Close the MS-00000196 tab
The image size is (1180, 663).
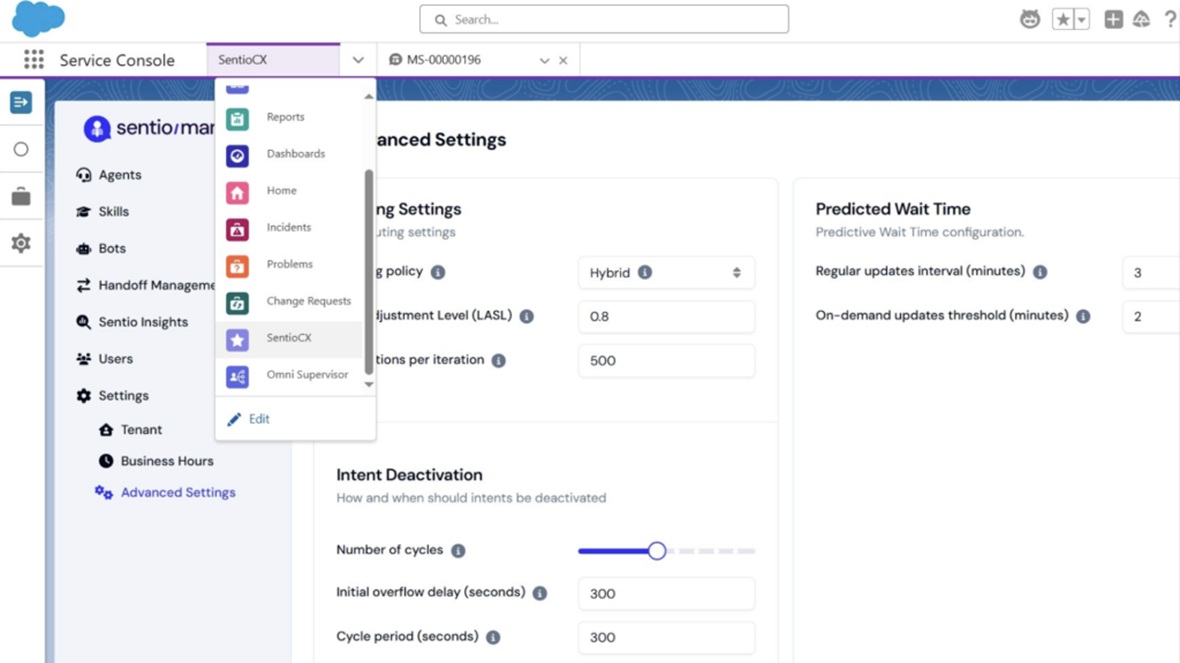click(x=563, y=60)
